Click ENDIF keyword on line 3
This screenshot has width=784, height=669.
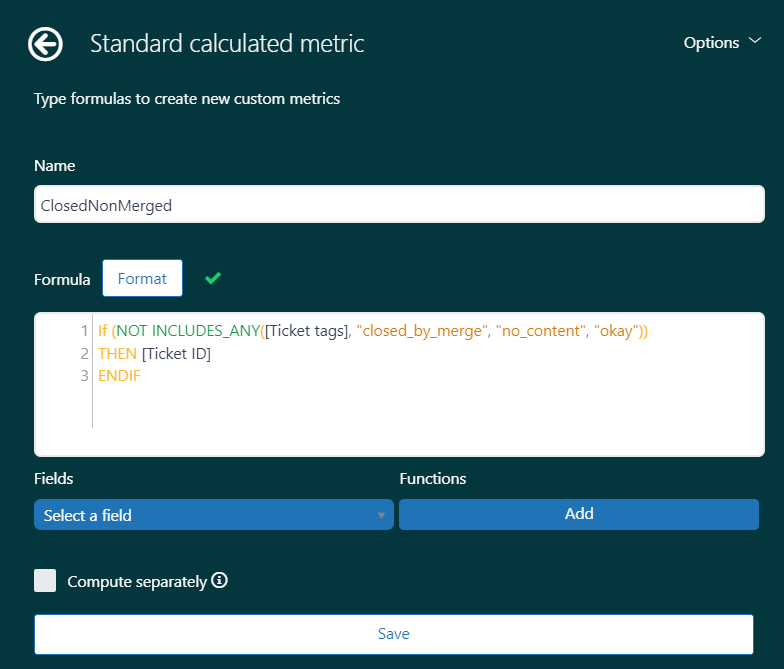[x=119, y=376]
